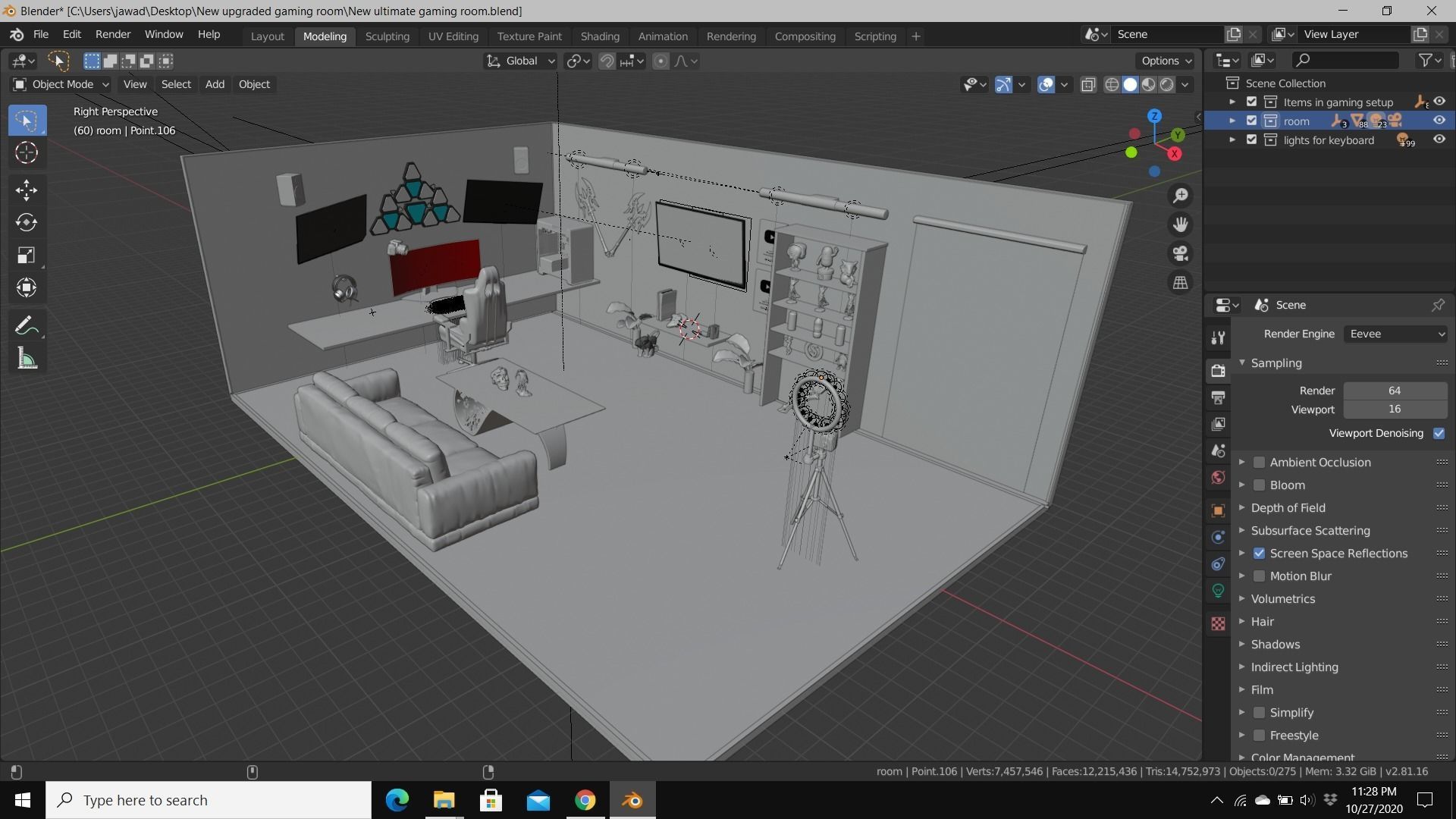
Task: Open Google Chrome from taskbar
Action: [585, 800]
